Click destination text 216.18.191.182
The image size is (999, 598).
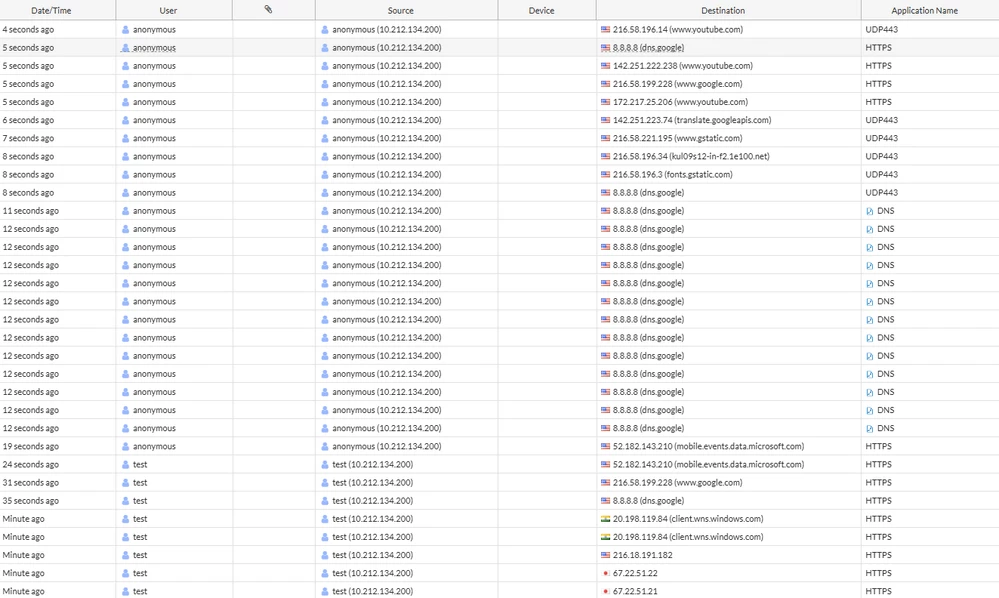[642, 555]
